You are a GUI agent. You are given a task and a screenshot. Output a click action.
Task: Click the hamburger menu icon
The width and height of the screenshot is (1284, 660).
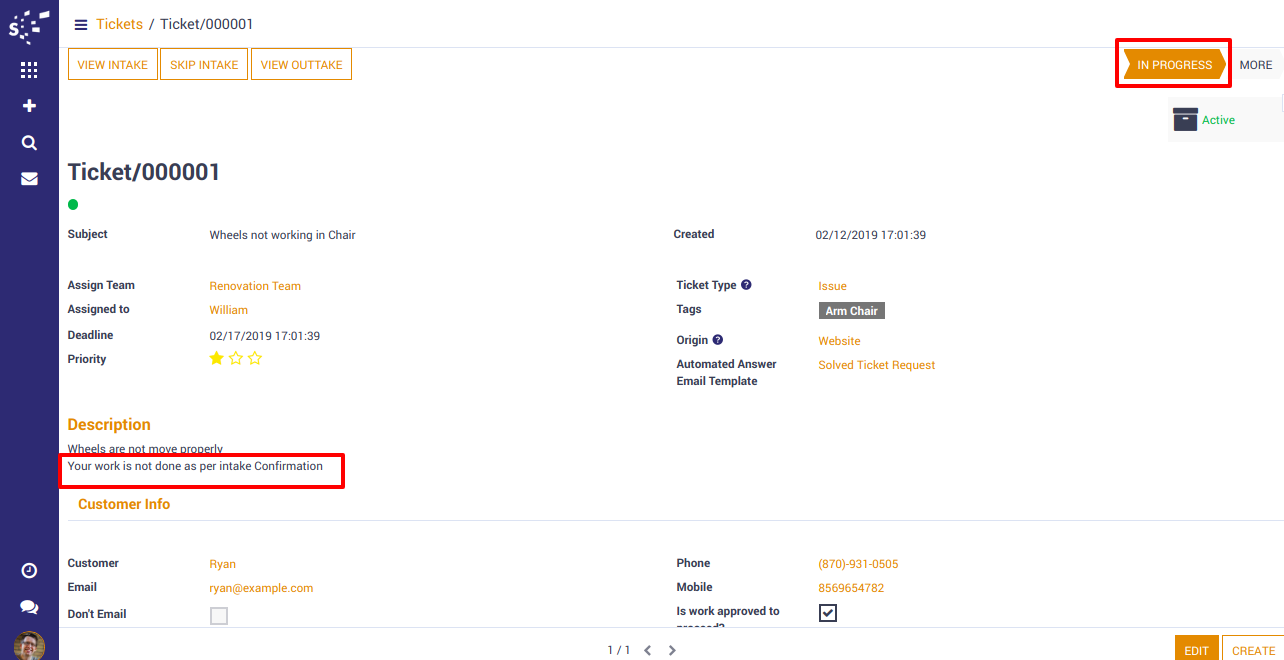coord(81,24)
